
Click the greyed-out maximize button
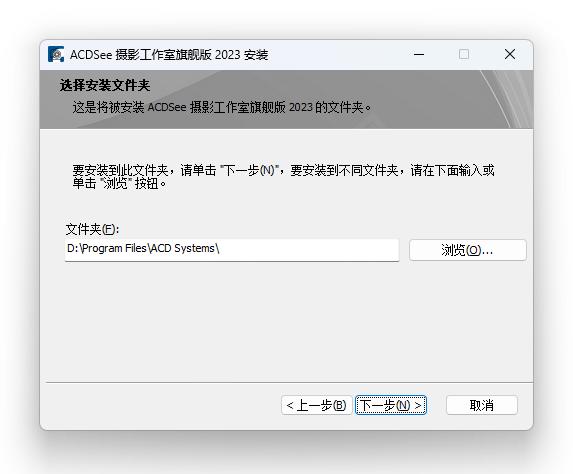point(464,54)
